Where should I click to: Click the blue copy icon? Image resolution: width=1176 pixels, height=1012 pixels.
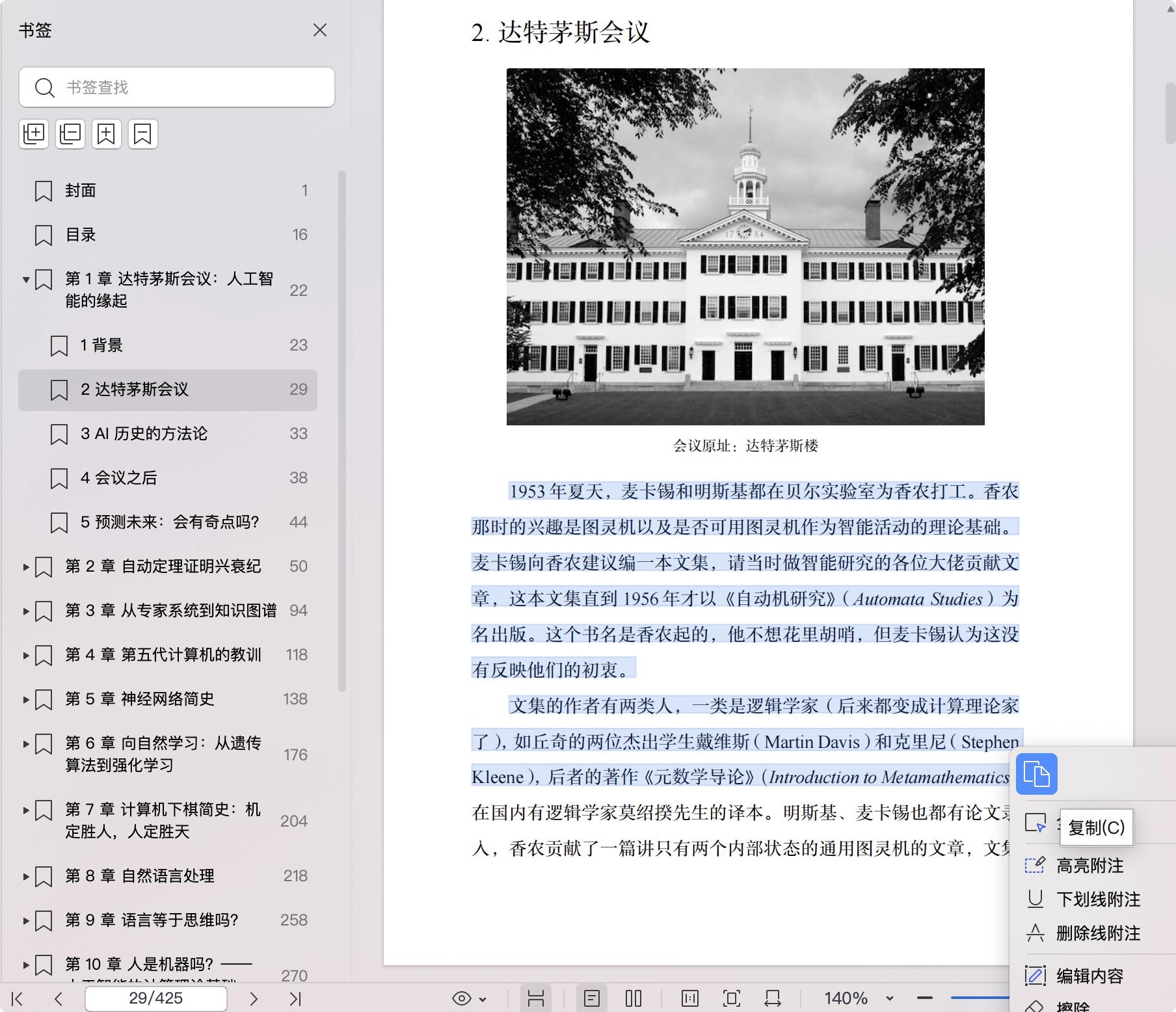[1037, 774]
